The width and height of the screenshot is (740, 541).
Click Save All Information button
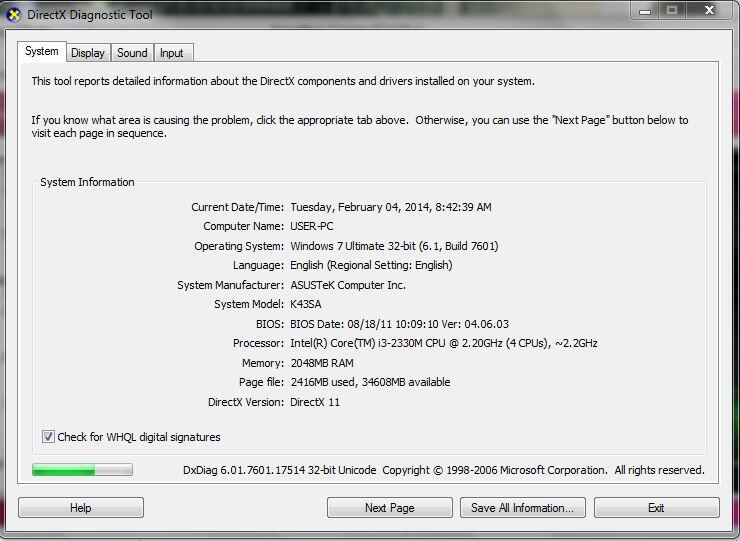523,507
